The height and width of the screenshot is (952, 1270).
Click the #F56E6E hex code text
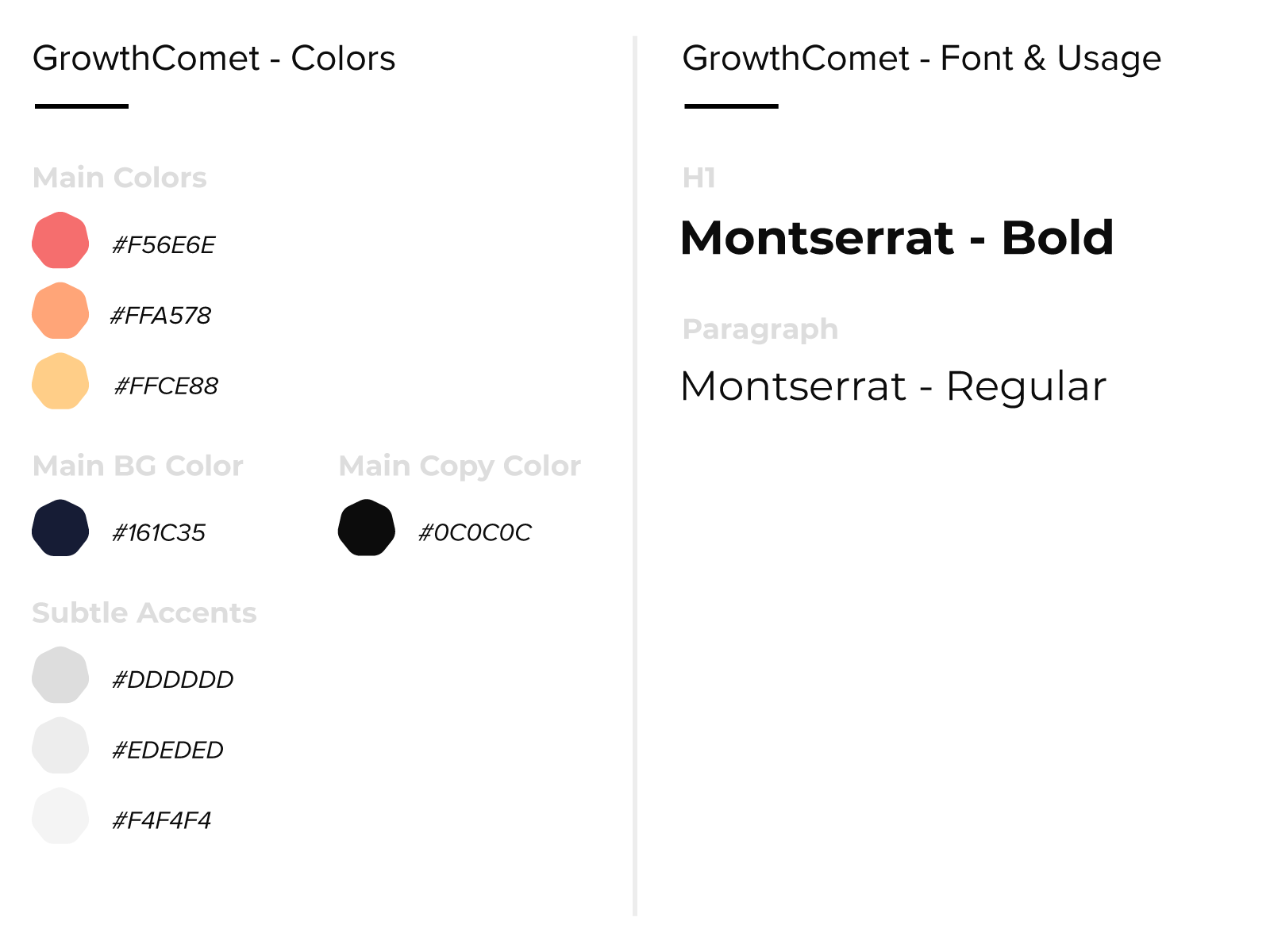pyautogui.click(x=164, y=245)
